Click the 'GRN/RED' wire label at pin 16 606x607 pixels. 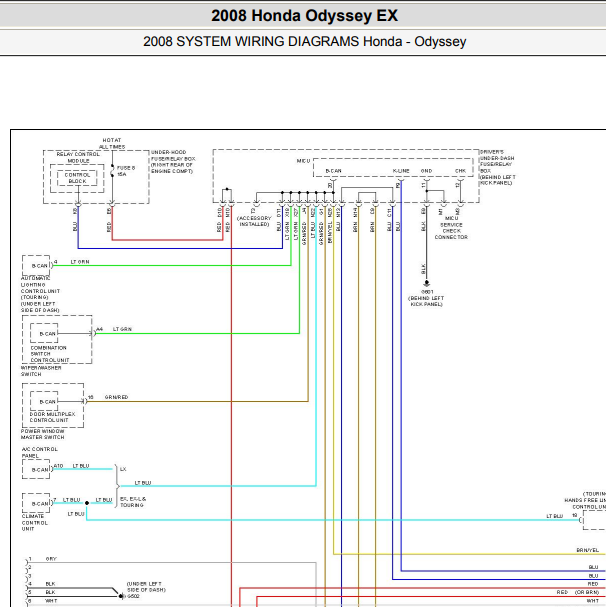pos(116,397)
